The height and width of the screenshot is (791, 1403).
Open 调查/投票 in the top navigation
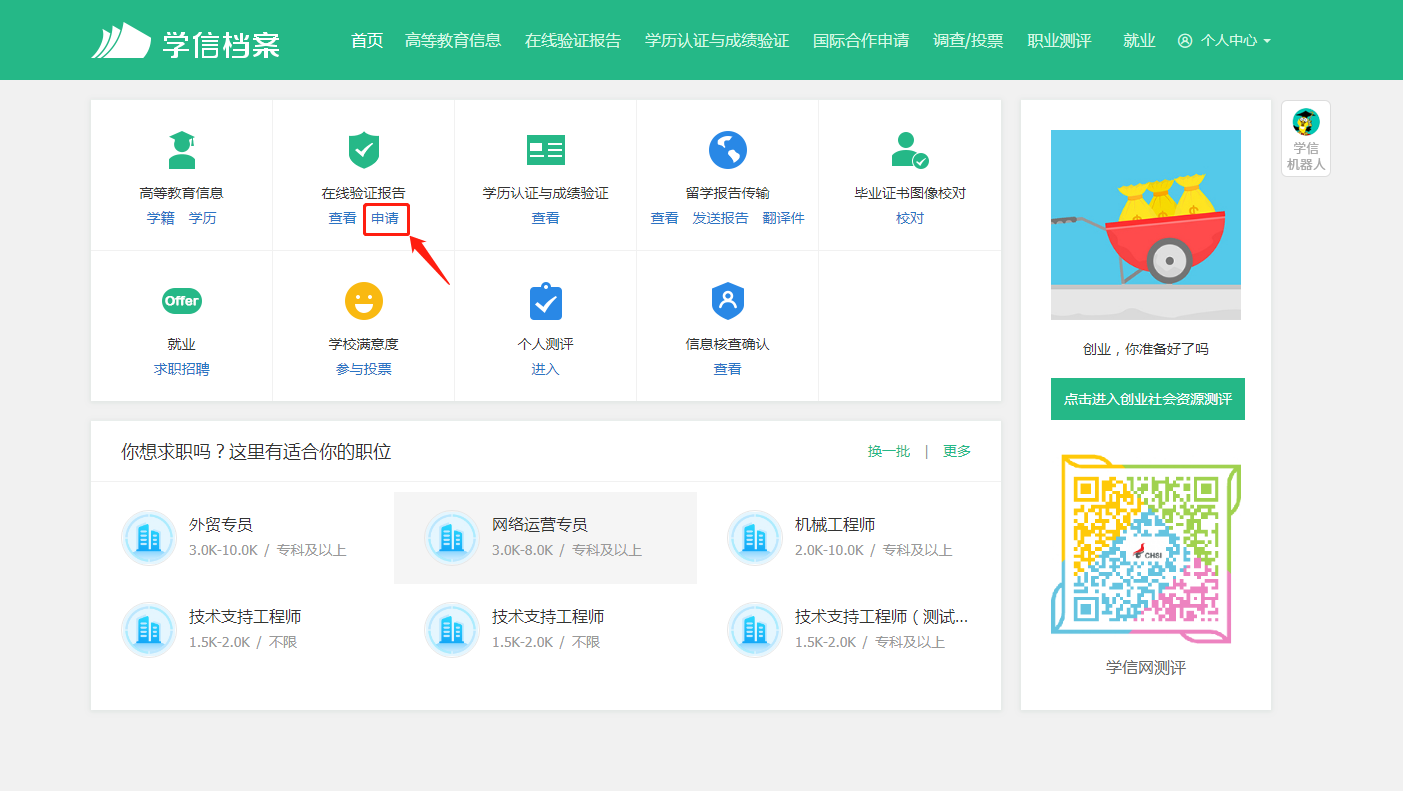tap(968, 41)
